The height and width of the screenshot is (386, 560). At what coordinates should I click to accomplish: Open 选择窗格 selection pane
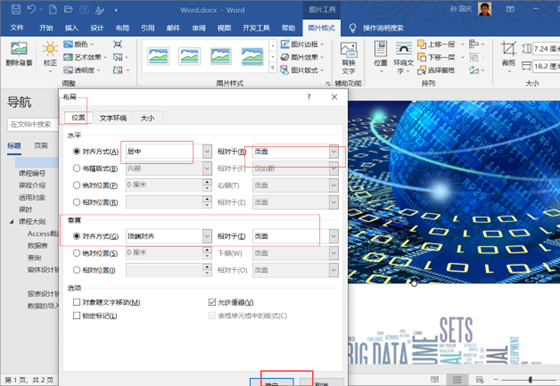(x=436, y=70)
